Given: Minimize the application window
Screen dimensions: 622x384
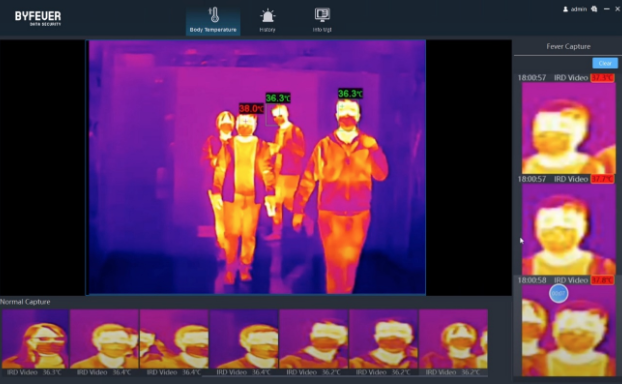Looking at the screenshot, I should [x=607, y=9].
